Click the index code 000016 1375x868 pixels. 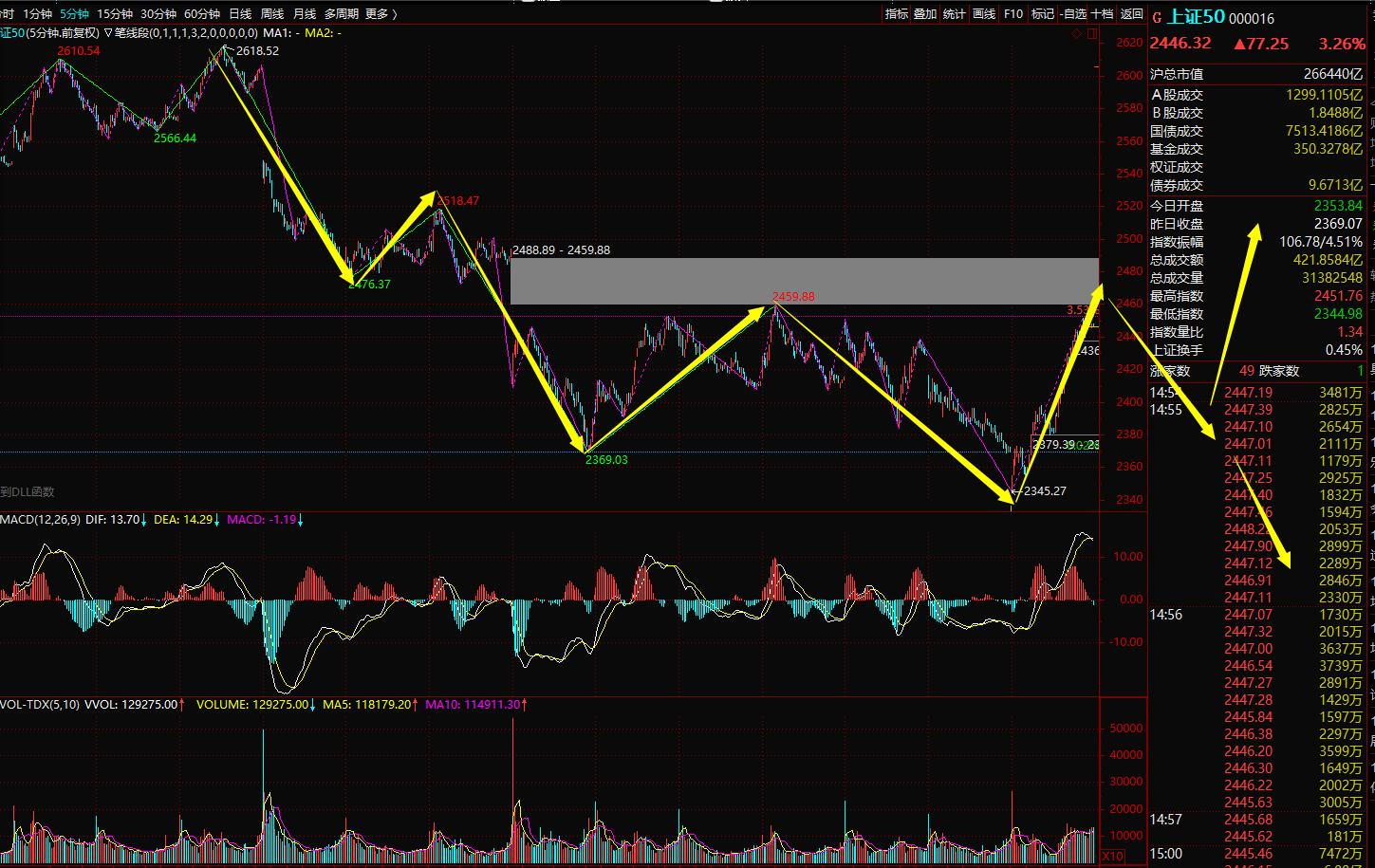coord(1252,18)
